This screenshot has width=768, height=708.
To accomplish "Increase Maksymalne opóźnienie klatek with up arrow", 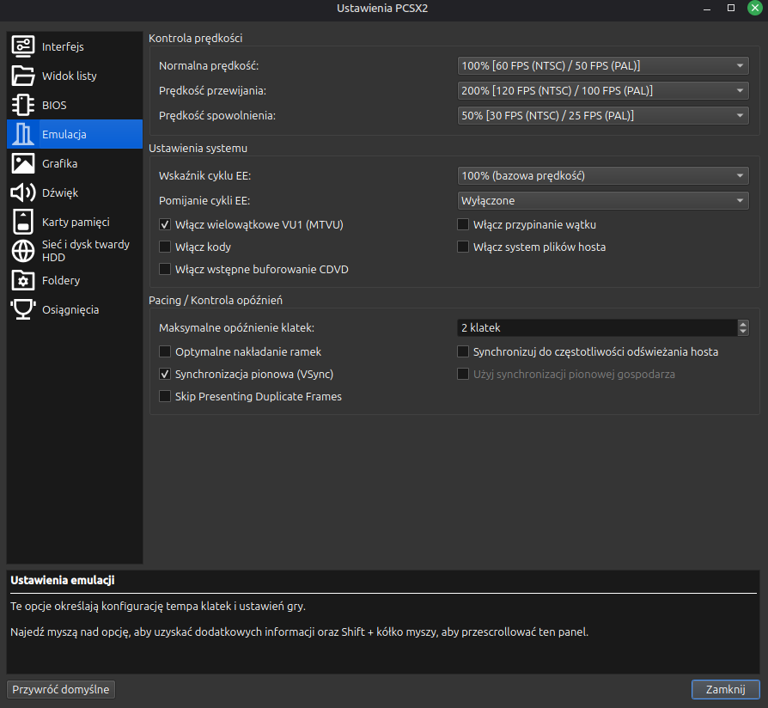I will pyautogui.click(x=743, y=324).
